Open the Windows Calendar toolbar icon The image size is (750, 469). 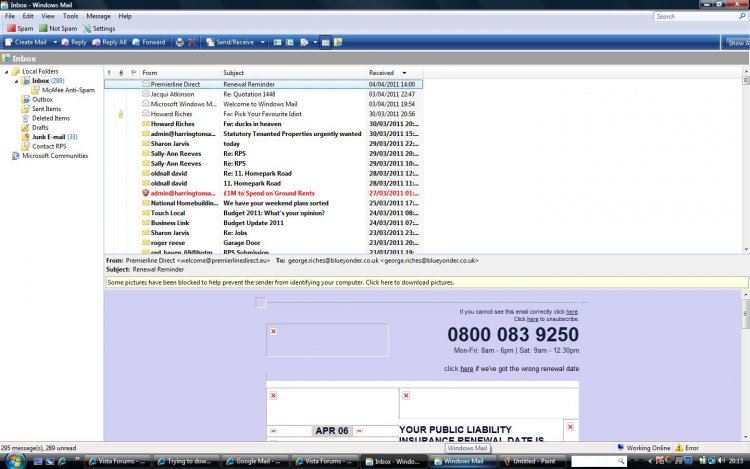pyautogui.click(x=289, y=42)
